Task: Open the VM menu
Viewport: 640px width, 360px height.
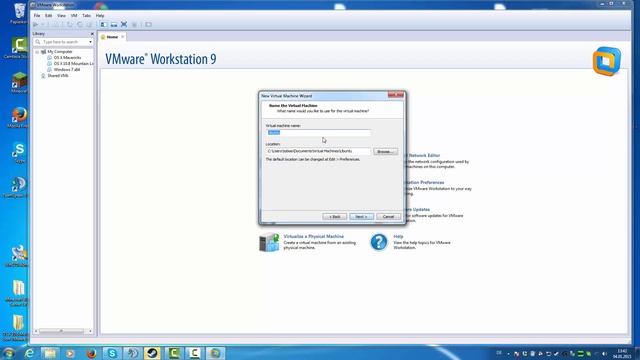Action: 74,16
